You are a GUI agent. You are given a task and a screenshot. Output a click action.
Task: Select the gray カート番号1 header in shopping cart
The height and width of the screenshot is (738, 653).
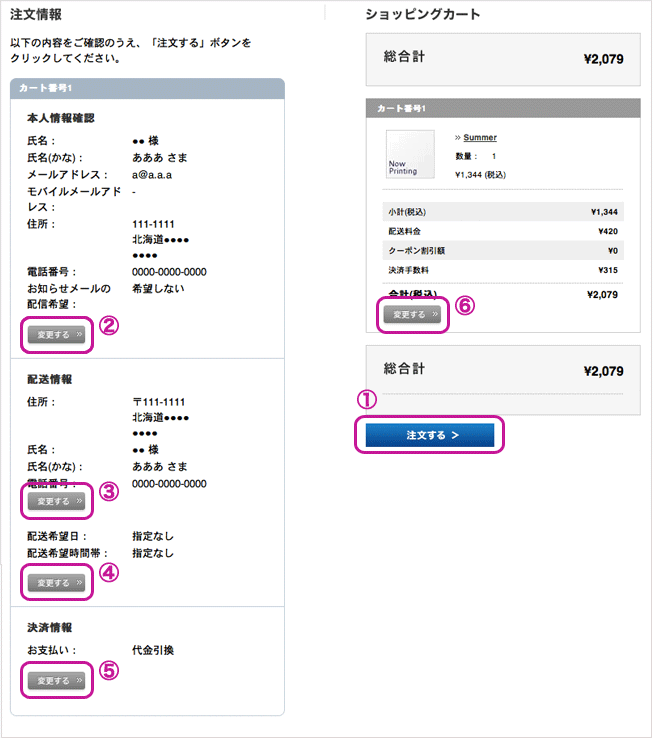pos(503,108)
